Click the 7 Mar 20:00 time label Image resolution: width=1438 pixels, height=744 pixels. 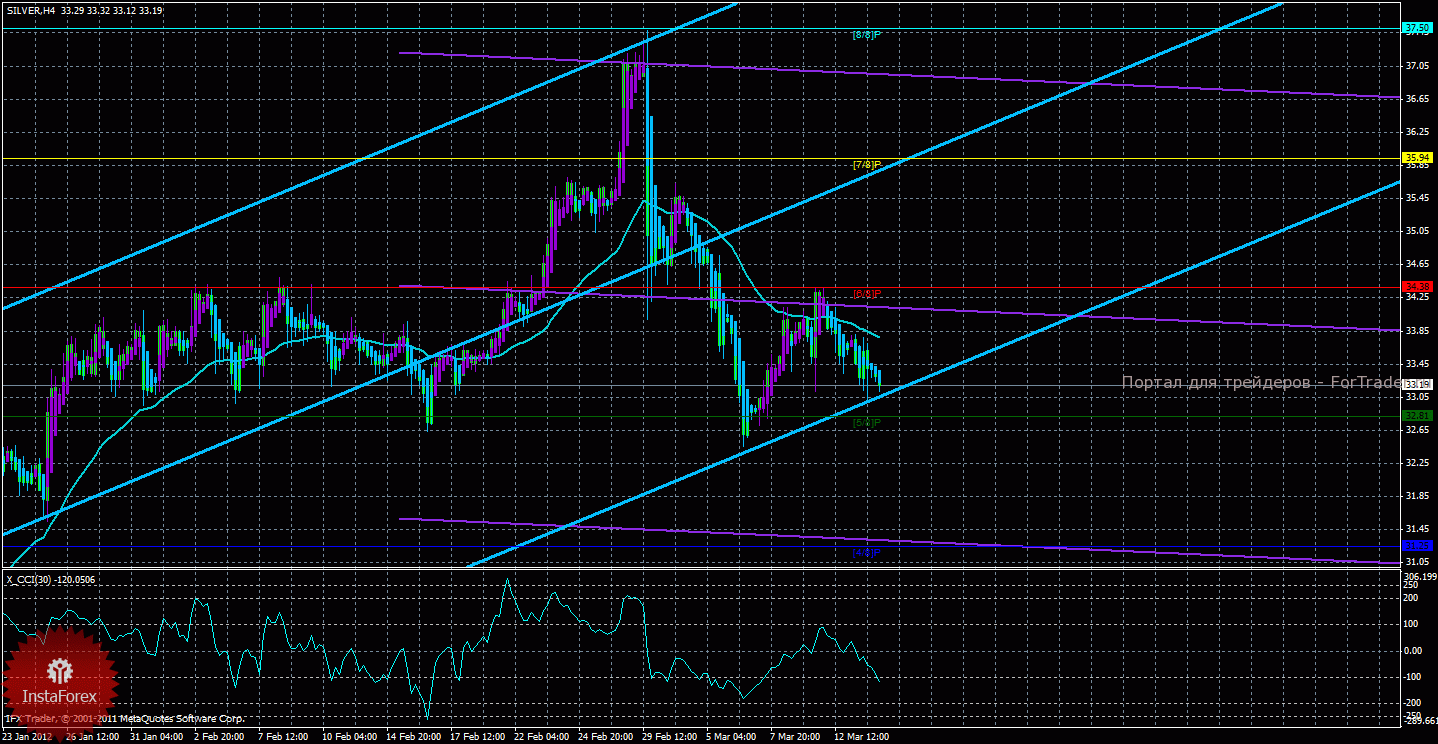point(795,737)
